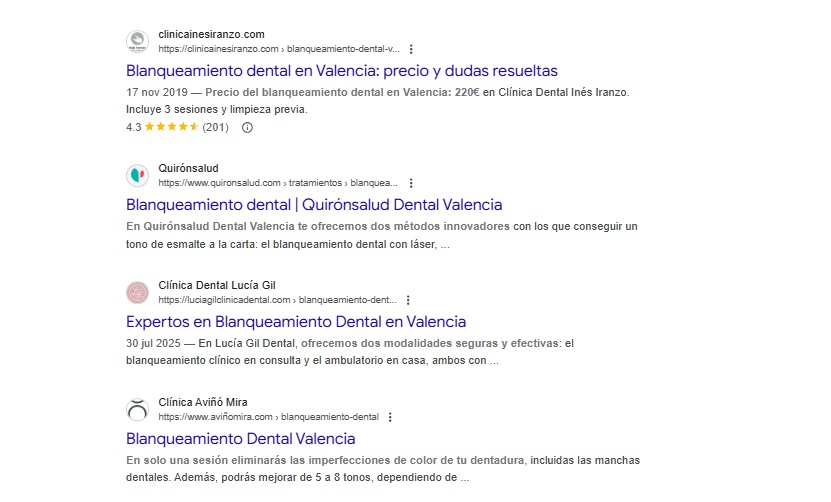
Task: Visit 'Expertos en Blanqueamiento Dental en Valencia'
Action: [x=296, y=322]
